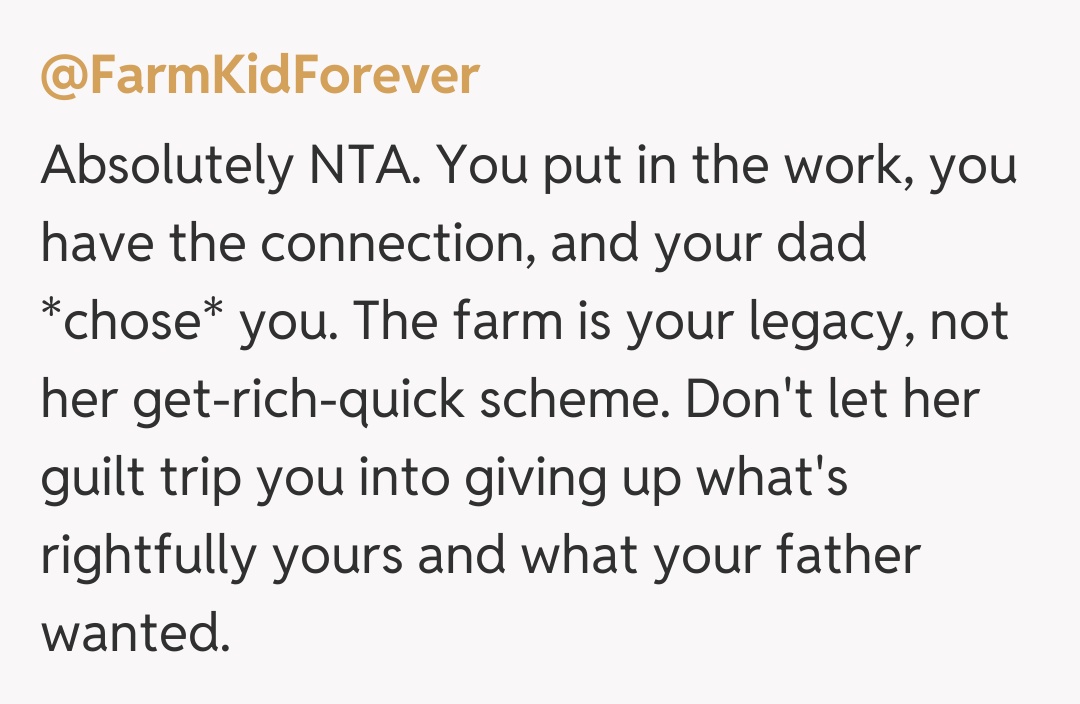1080x704 pixels.
Task: Click the word "connection" in the comment
Action: pyautogui.click(x=396, y=245)
